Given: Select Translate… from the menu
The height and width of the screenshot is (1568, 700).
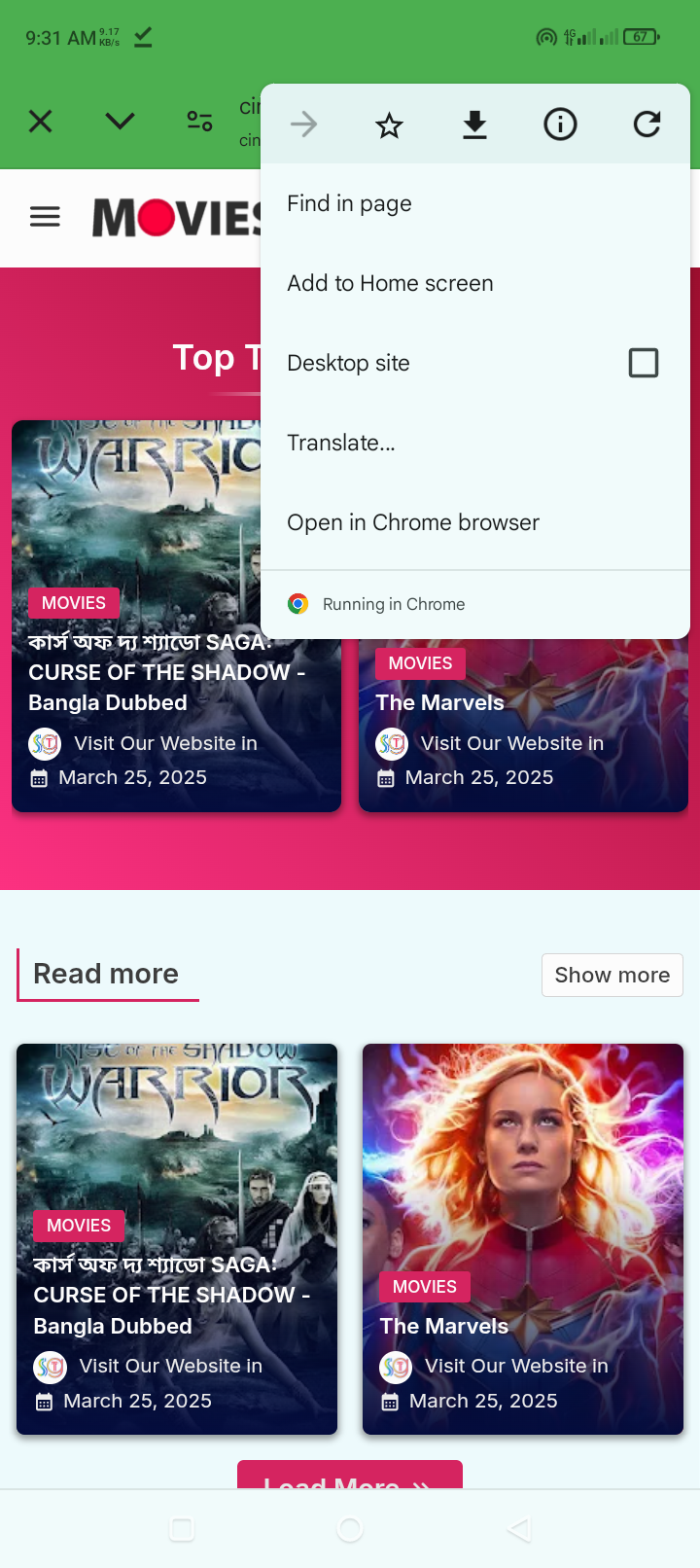Looking at the screenshot, I should (x=475, y=443).
